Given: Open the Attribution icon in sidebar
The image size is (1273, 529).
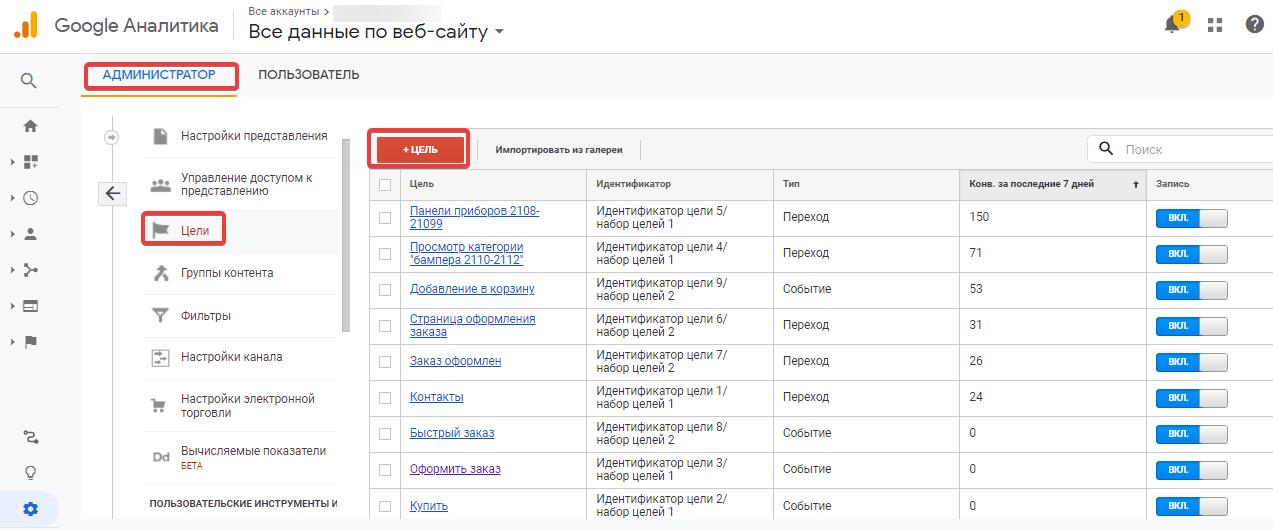Looking at the screenshot, I should [x=30, y=436].
